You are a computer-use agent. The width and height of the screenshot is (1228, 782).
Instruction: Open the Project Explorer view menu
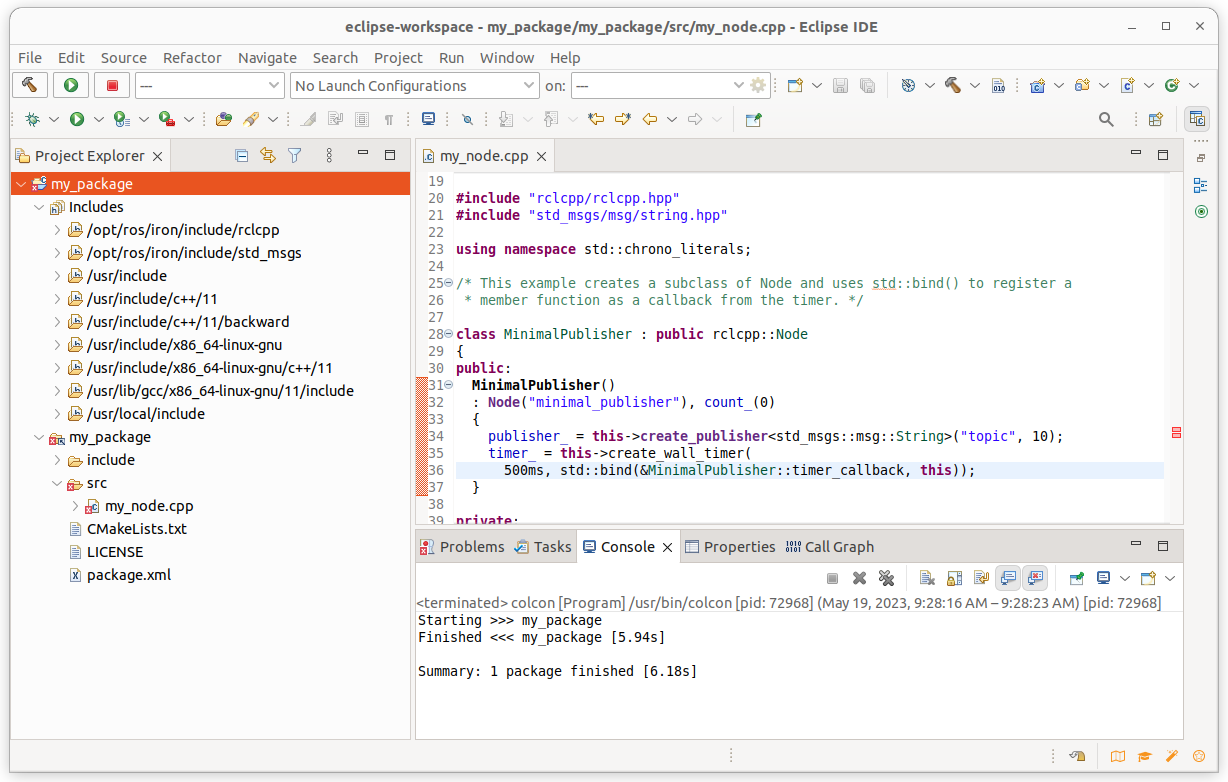click(328, 155)
